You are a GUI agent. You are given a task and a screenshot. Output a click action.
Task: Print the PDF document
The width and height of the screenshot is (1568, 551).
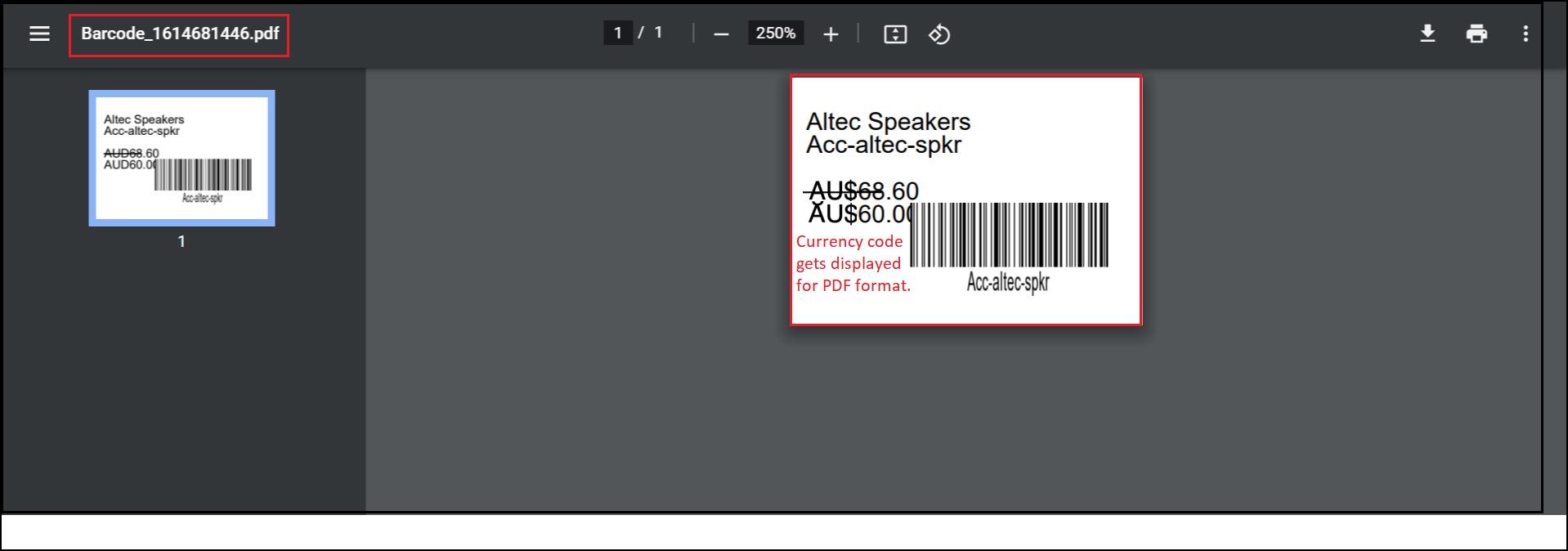(x=1476, y=34)
